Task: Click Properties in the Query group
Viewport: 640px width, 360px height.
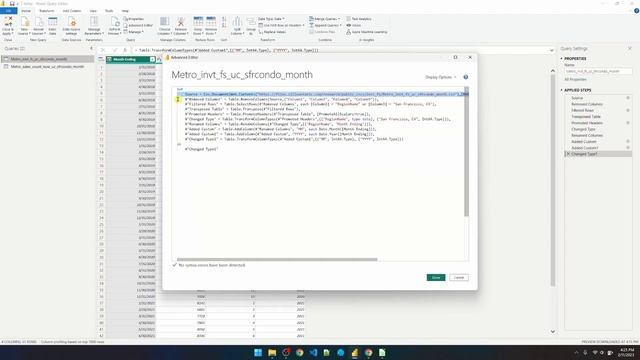Action: [133, 19]
